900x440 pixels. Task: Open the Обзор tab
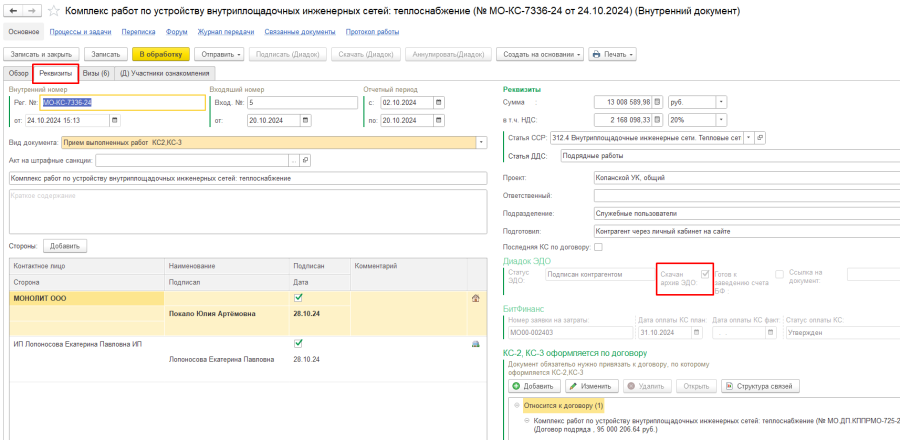click(18, 73)
